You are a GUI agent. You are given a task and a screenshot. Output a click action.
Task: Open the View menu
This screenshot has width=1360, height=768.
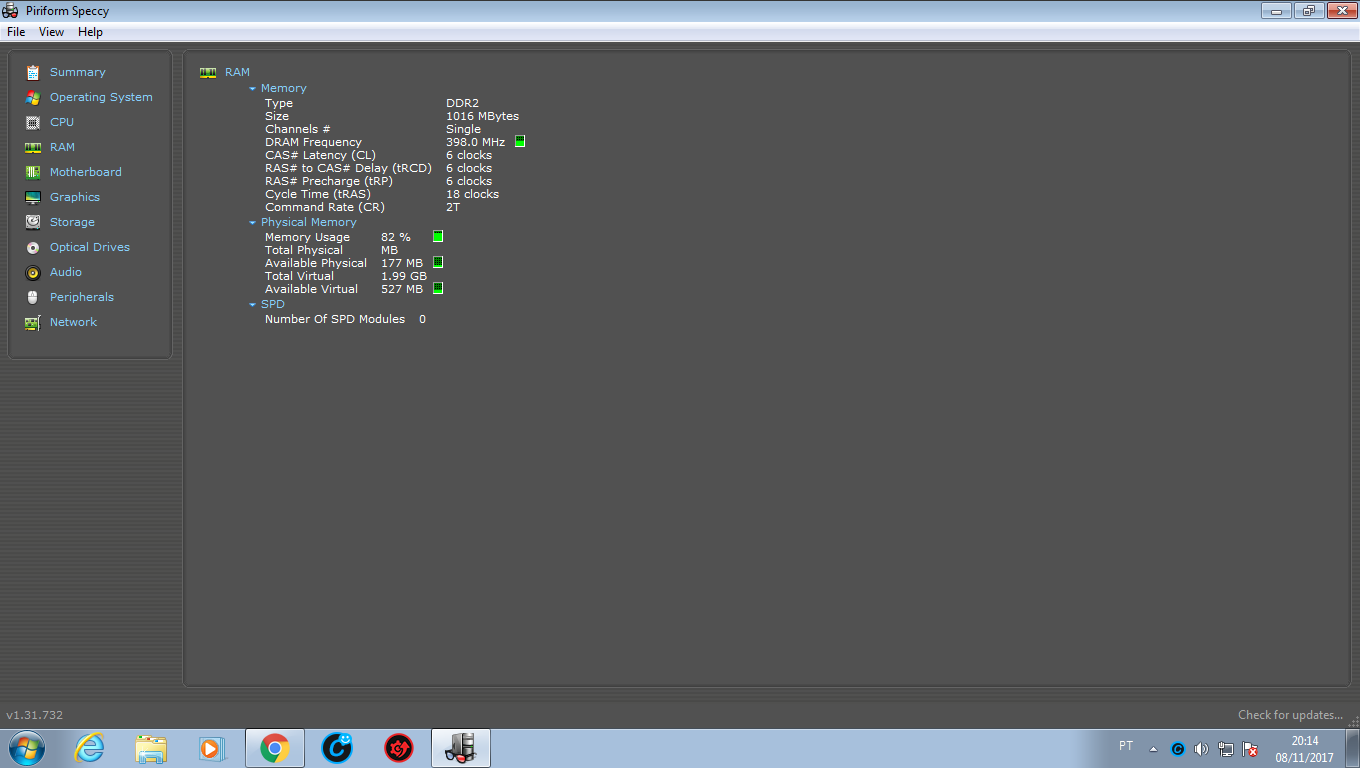click(51, 32)
